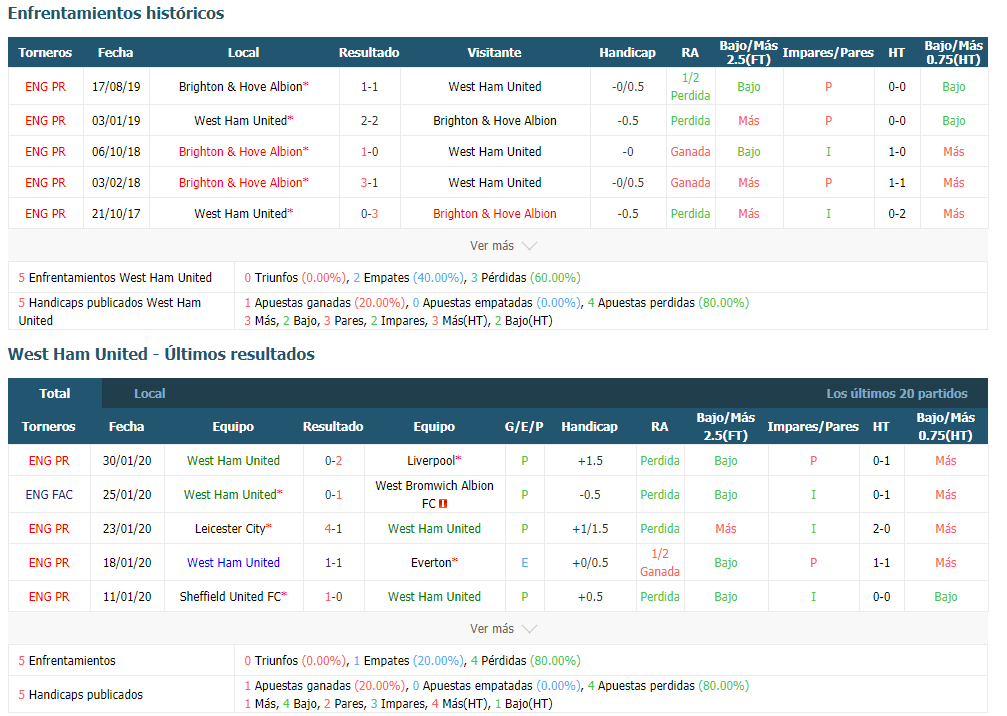Open West Ham United visitor link on 11/01/20 row
Image resolution: width=1007 pixels, height=716 pixels.
coord(434,597)
